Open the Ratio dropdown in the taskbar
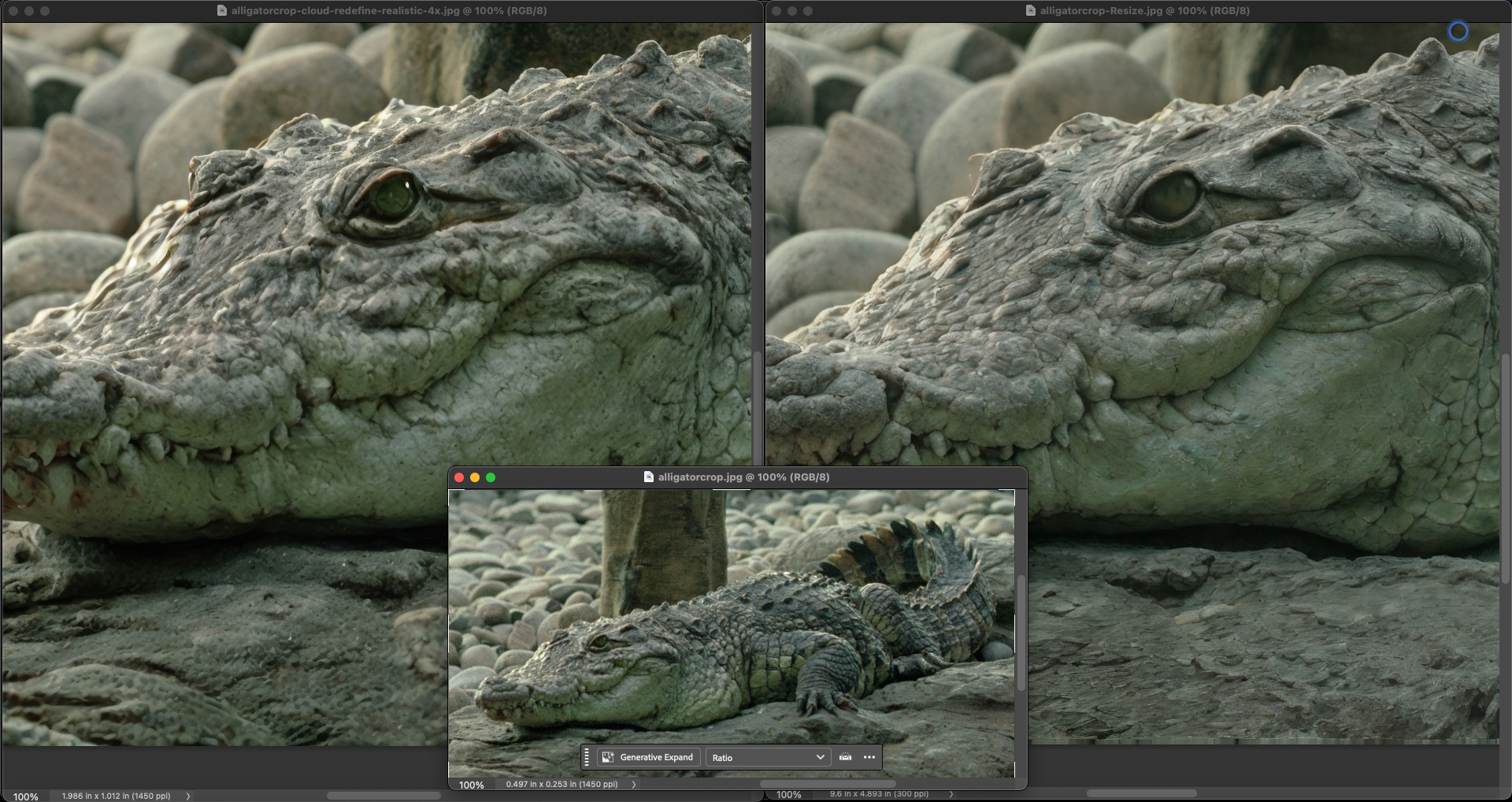Viewport: 1512px width, 802px height. point(768,757)
